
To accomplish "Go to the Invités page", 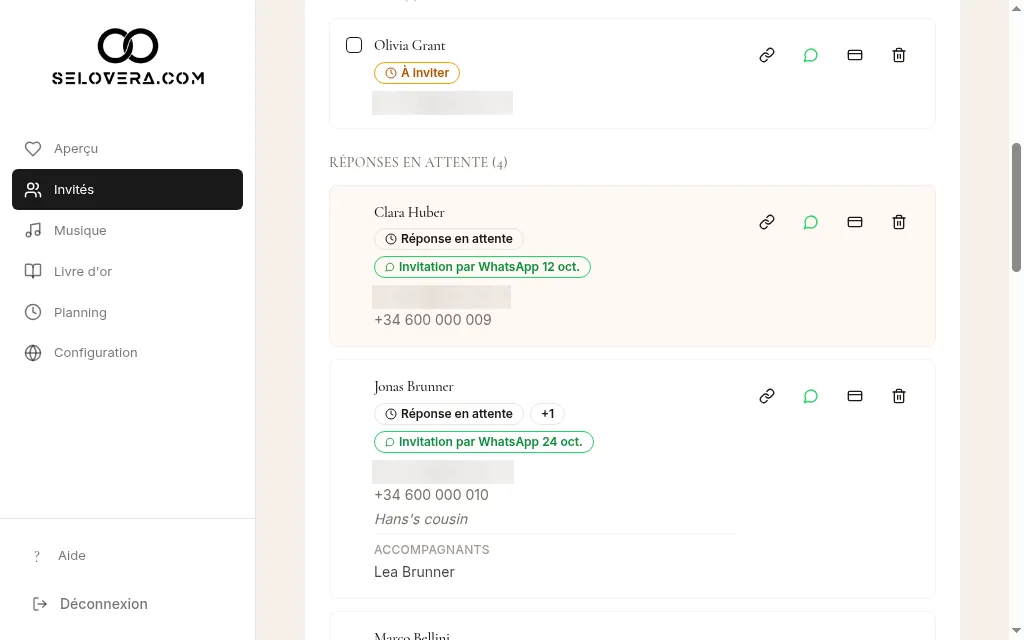I will pos(127,189).
